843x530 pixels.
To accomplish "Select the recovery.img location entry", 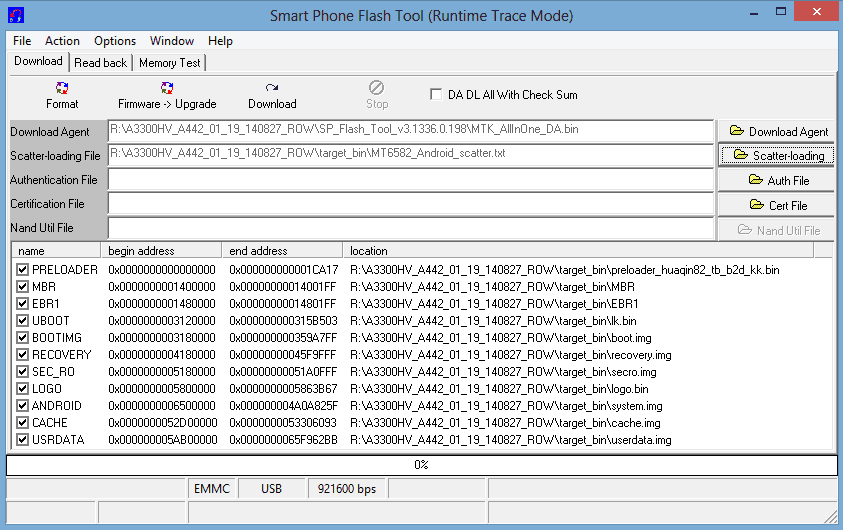I will pos(511,355).
